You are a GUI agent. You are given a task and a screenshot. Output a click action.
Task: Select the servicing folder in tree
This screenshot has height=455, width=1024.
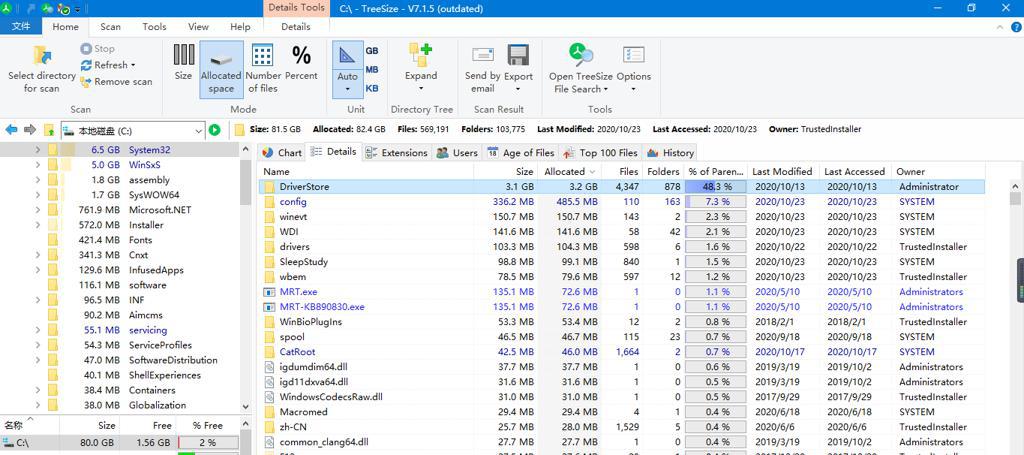pyautogui.click(x=148, y=330)
